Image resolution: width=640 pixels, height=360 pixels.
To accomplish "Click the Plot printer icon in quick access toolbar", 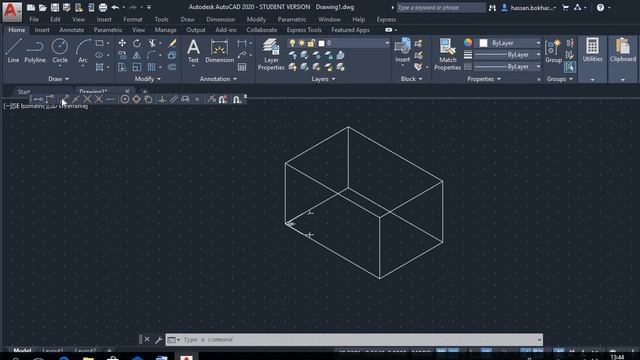I will pos(103,7).
